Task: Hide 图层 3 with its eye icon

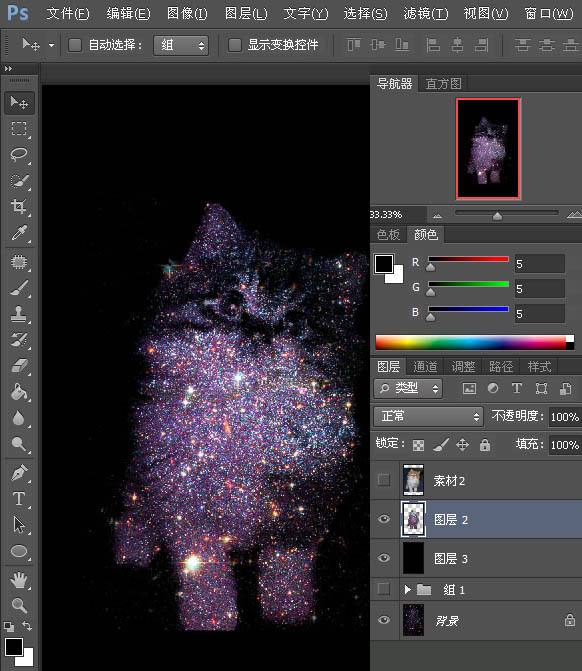Action: click(384, 558)
